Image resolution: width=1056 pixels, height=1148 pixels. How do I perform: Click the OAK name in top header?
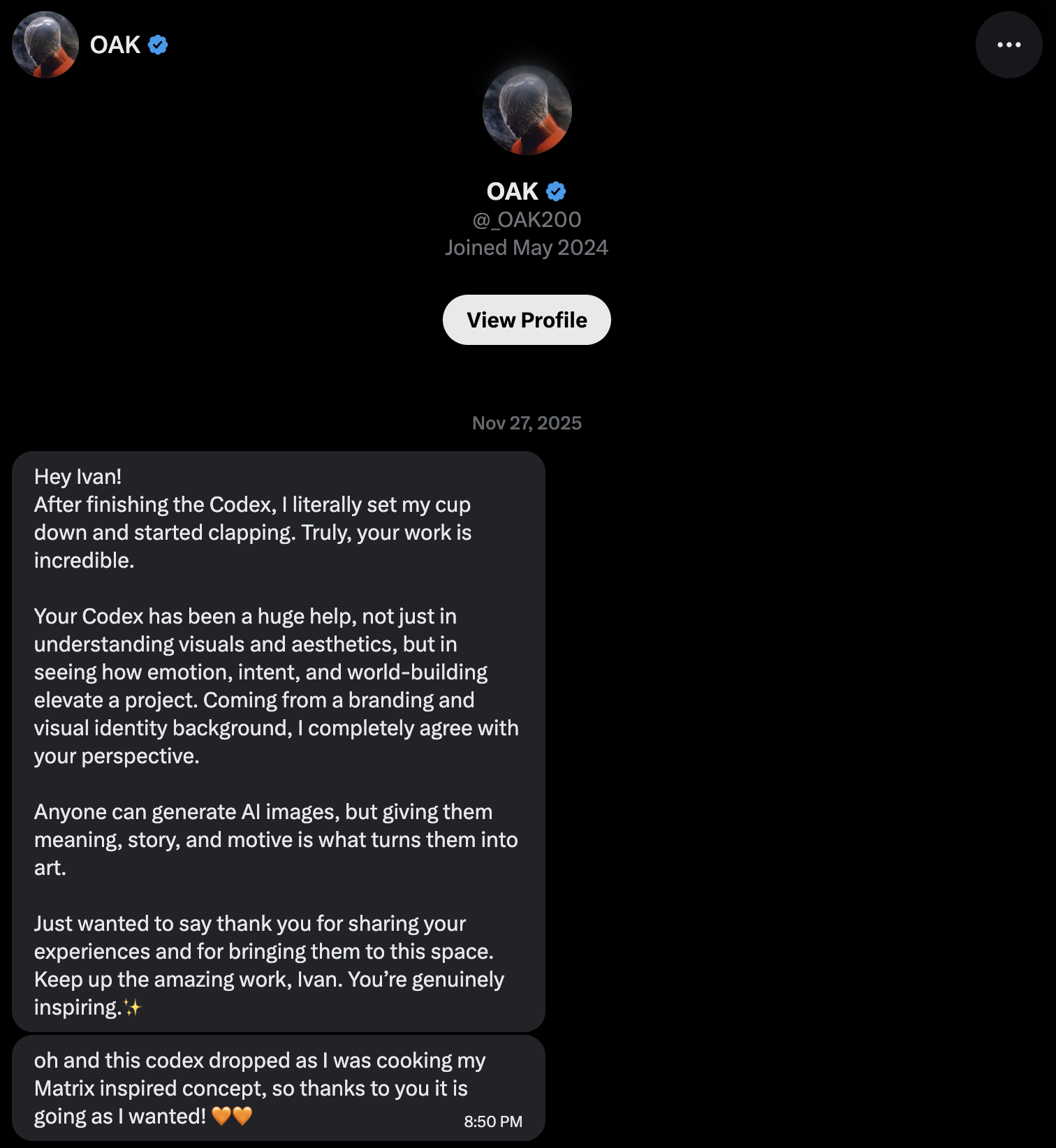pos(115,45)
